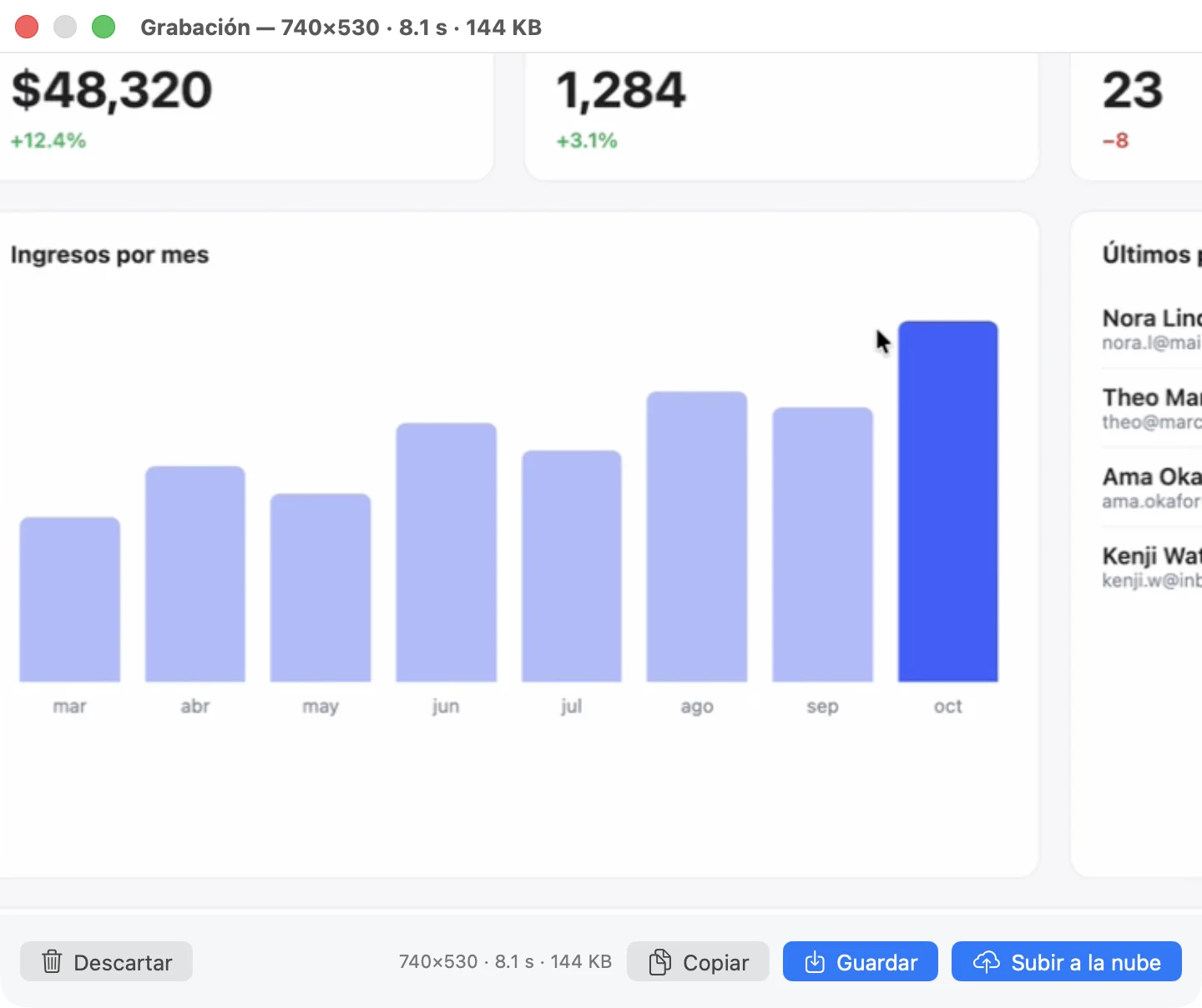Image resolution: width=1202 pixels, height=1008 pixels.
Task: Minimize the Grabación window with the gray button
Action: pyautogui.click(x=65, y=28)
